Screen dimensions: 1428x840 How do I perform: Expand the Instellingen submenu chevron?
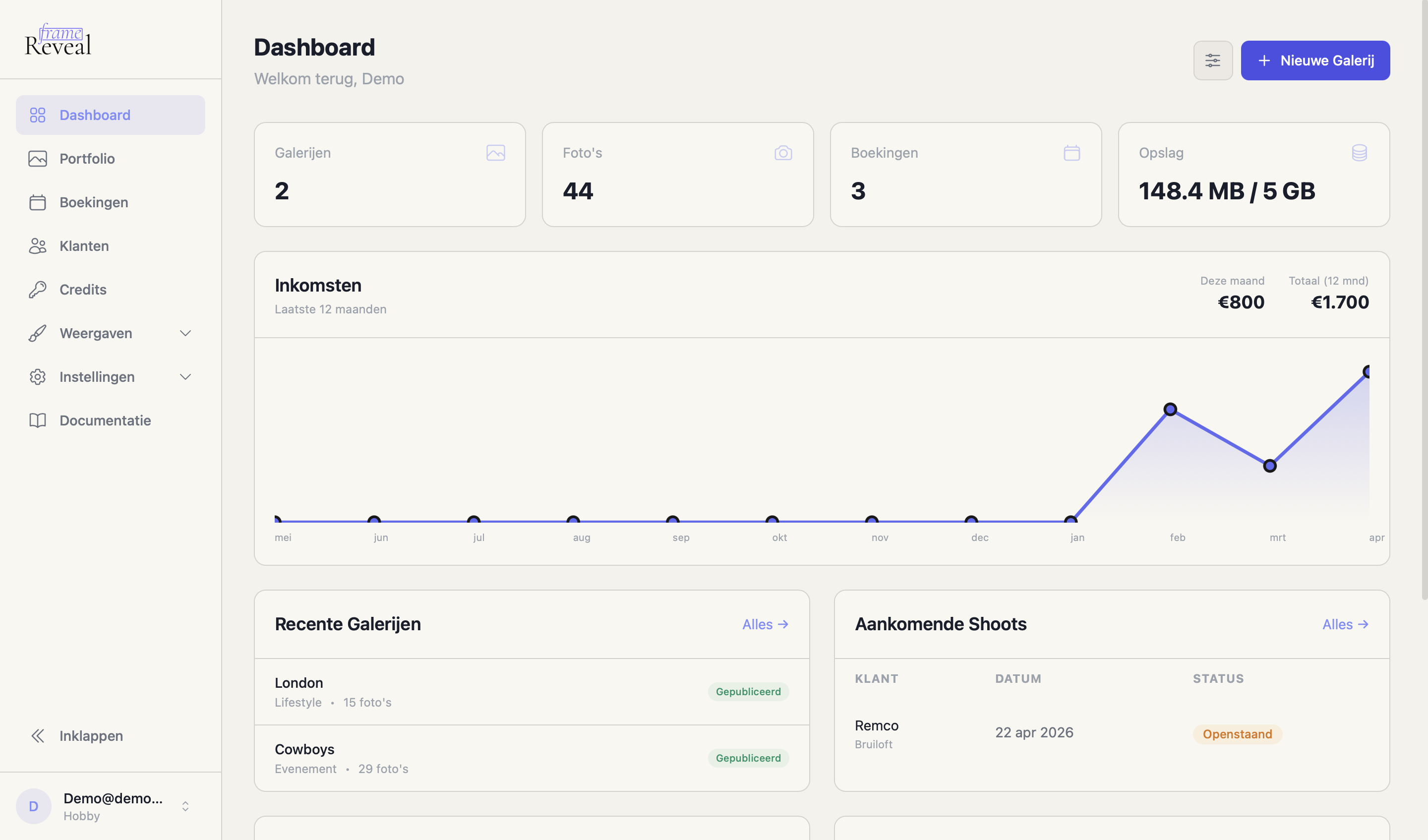click(185, 377)
